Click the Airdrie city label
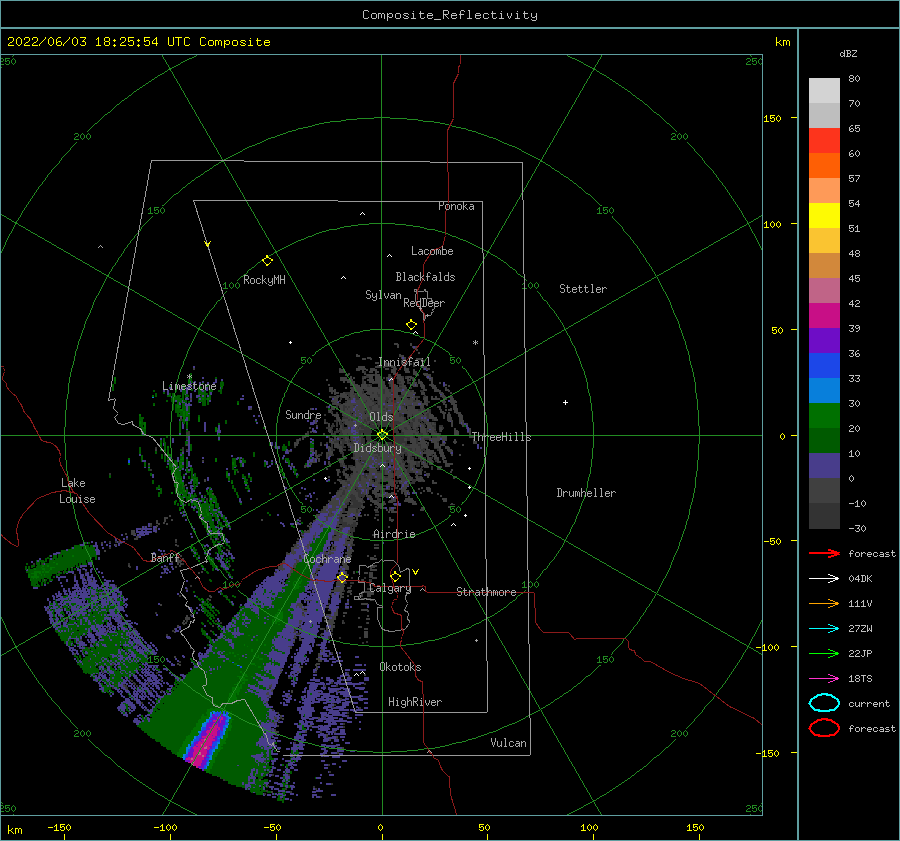The width and height of the screenshot is (900, 841). pyautogui.click(x=394, y=534)
